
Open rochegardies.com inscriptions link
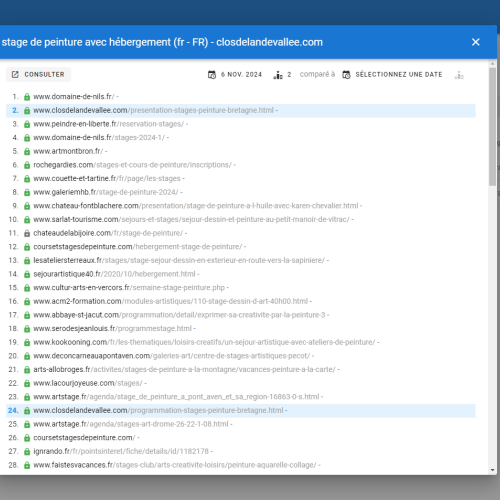point(132,165)
